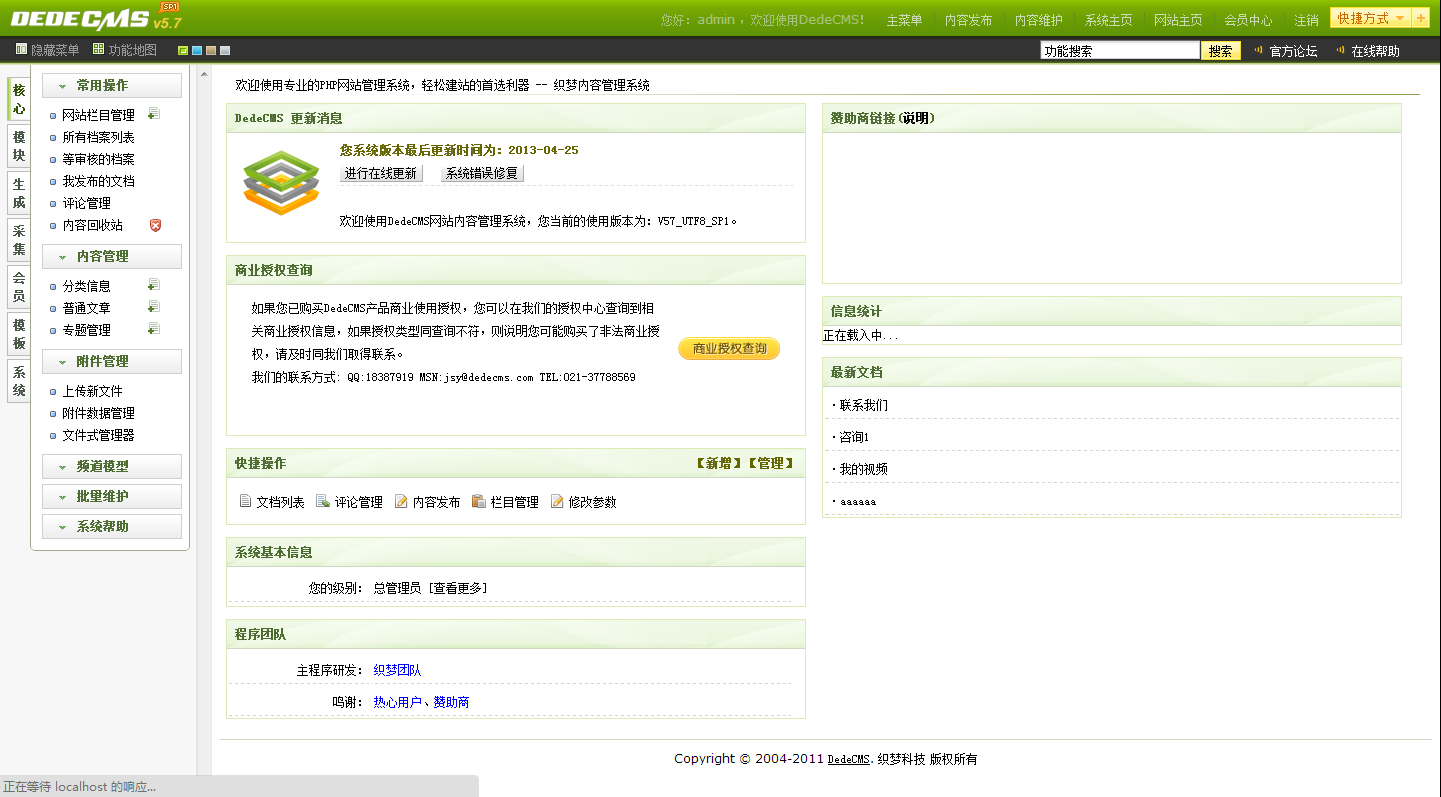Switch to the 生成 side tab
Viewport: 1441px width, 797px height.
18,193
